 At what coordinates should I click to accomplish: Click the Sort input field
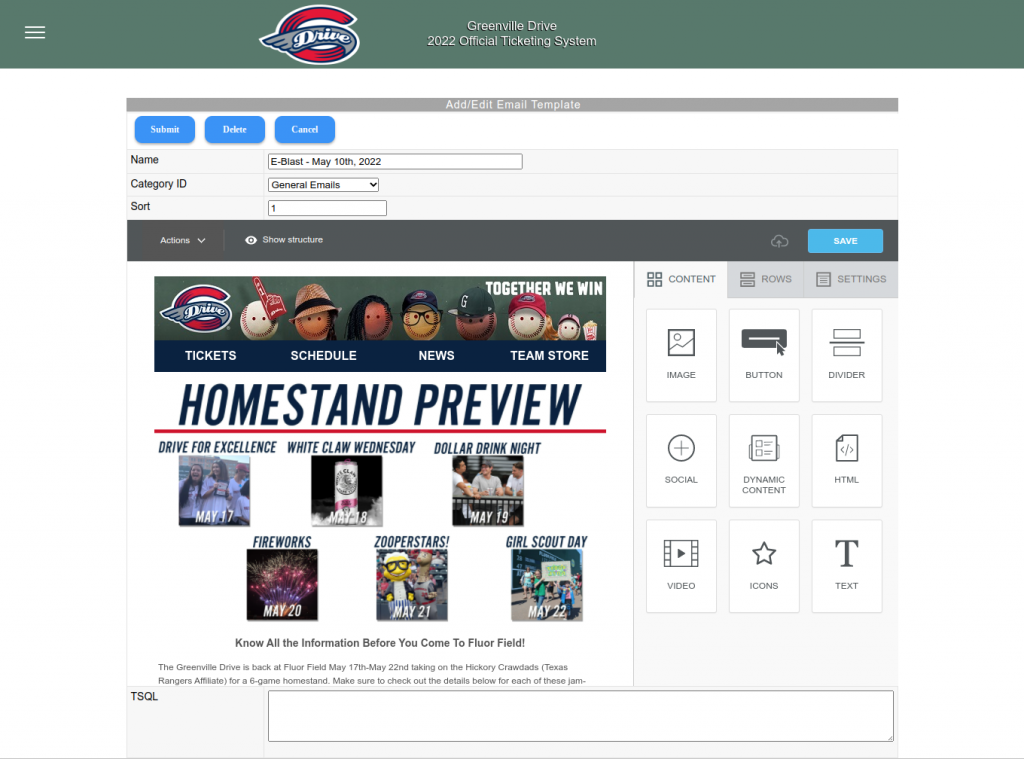pyautogui.click(x=327, y=208)
